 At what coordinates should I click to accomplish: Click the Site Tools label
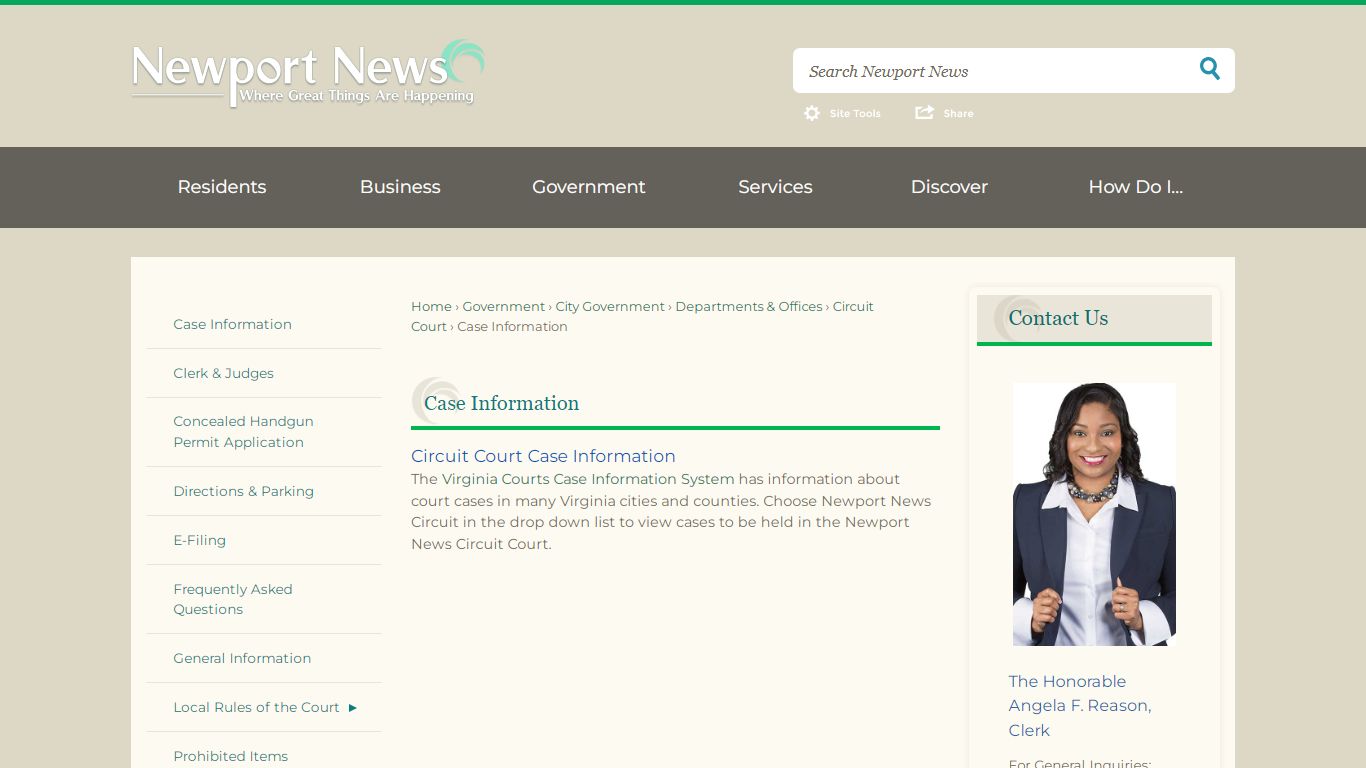click(855, 114)
